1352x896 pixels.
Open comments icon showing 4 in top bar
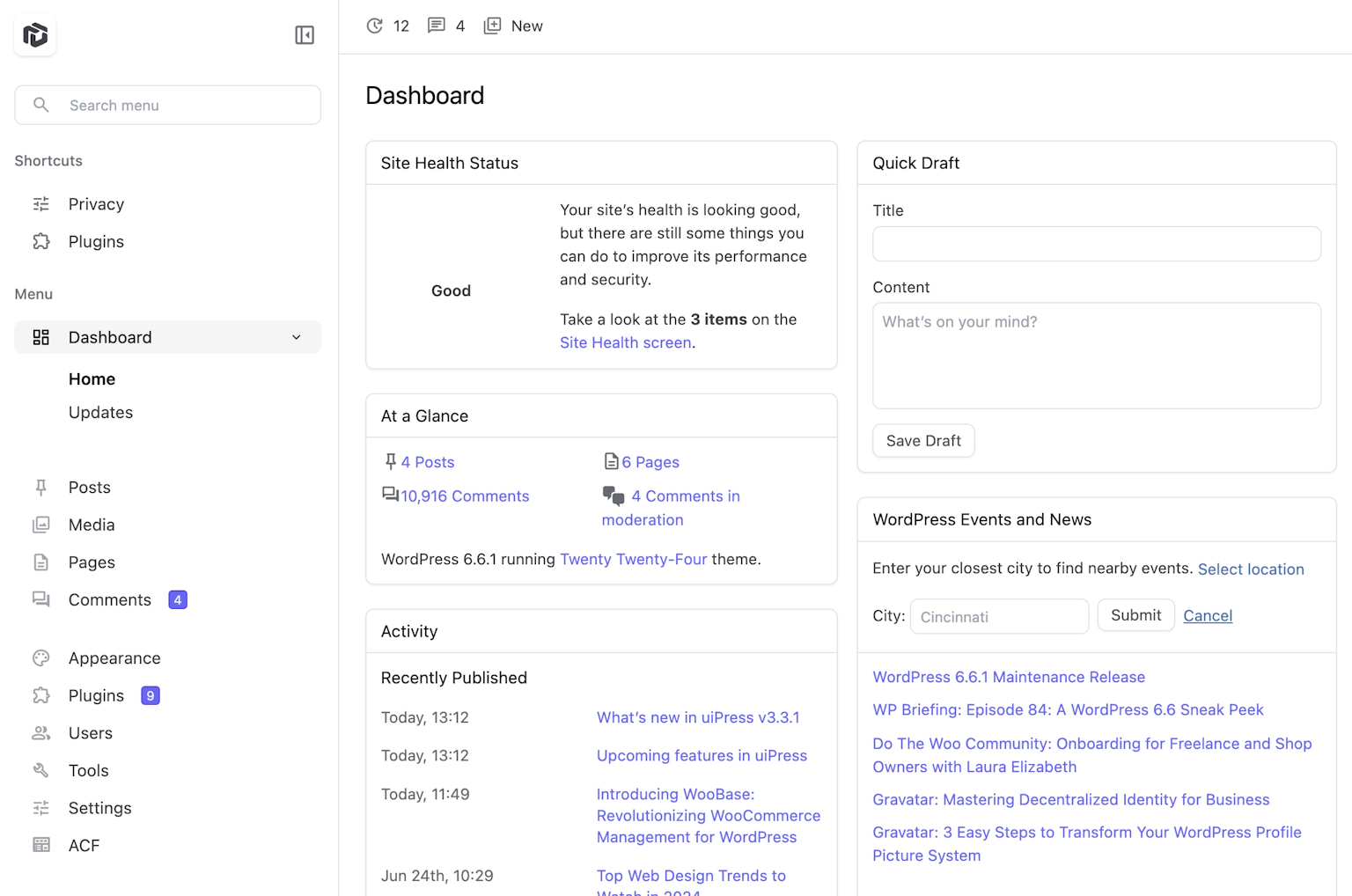point(436,26)
